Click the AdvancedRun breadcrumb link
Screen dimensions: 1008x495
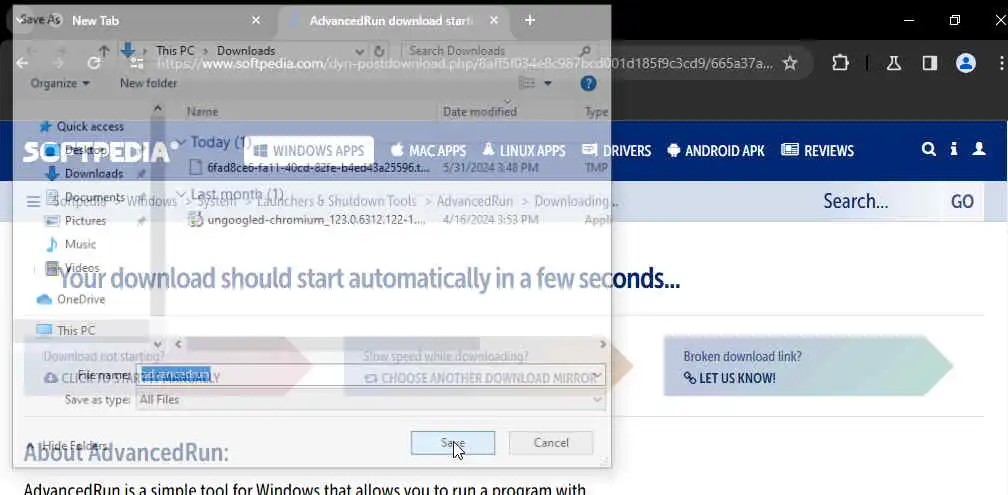(474, 201)
